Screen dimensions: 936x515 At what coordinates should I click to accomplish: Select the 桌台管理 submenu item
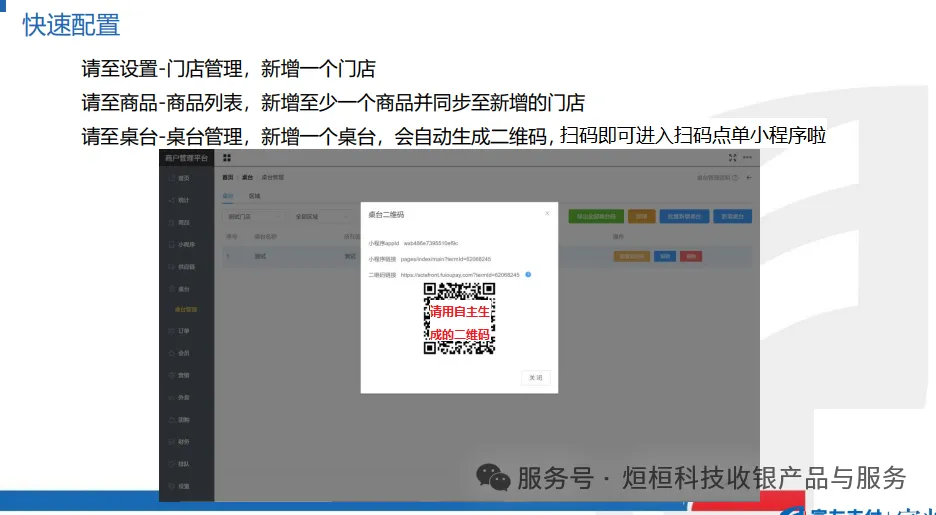point(186,309)
